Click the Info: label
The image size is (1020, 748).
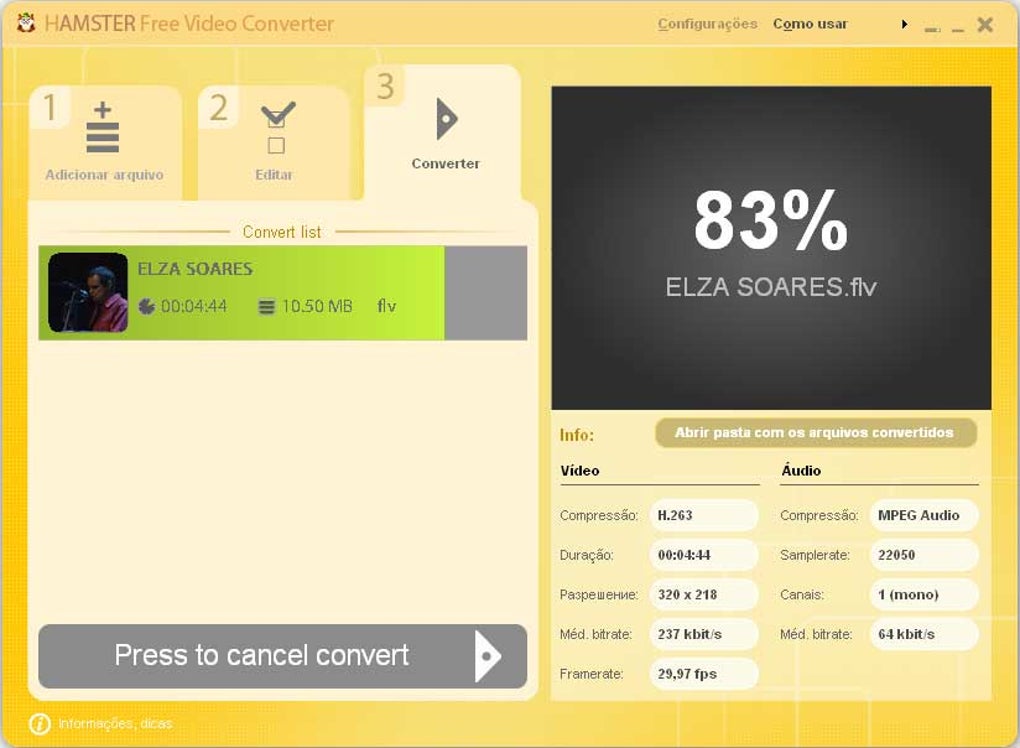click(576, 435)
